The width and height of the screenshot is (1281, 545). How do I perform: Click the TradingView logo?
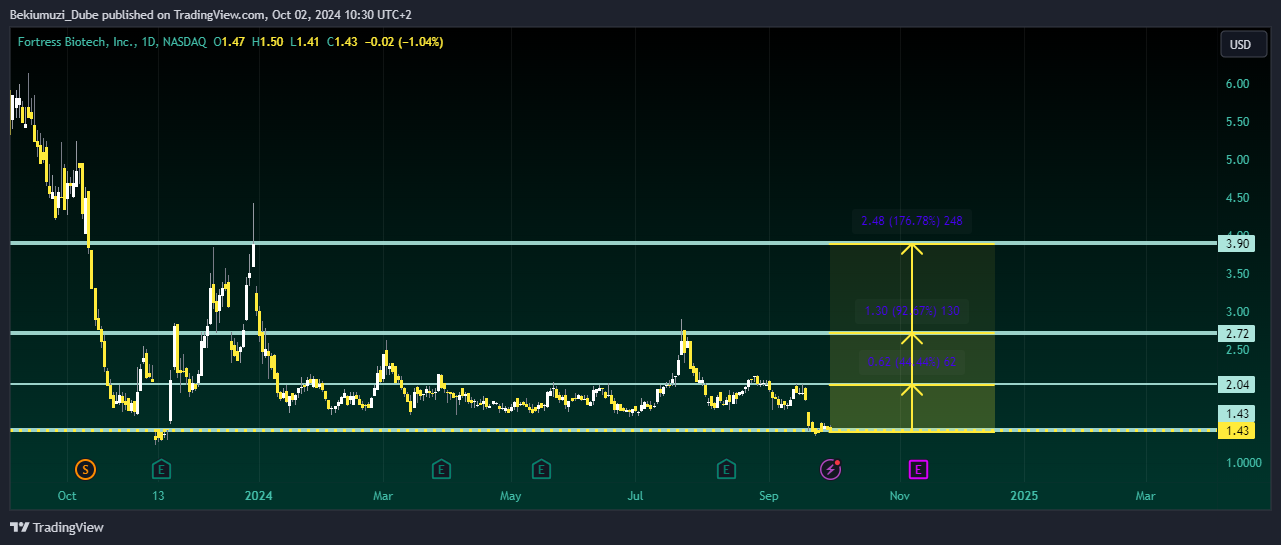pos(57,527)
